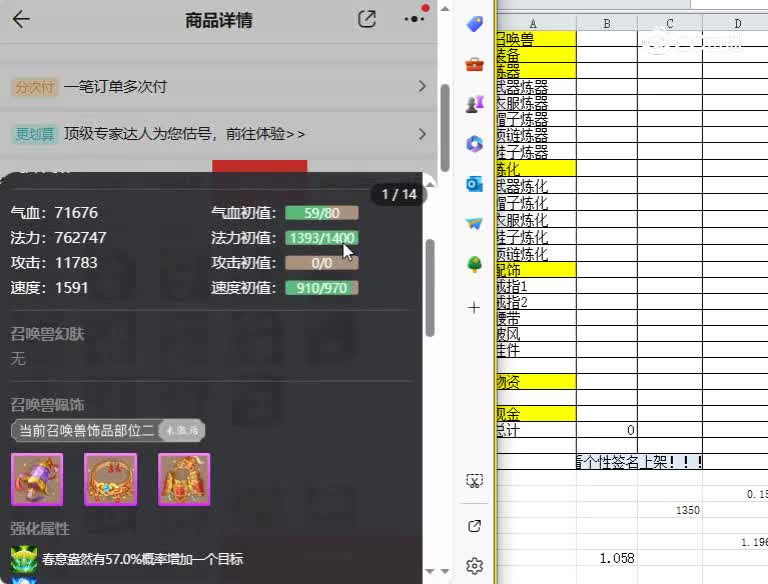Open sidebar settings gear
768x584 pixels.
point(474,566)
